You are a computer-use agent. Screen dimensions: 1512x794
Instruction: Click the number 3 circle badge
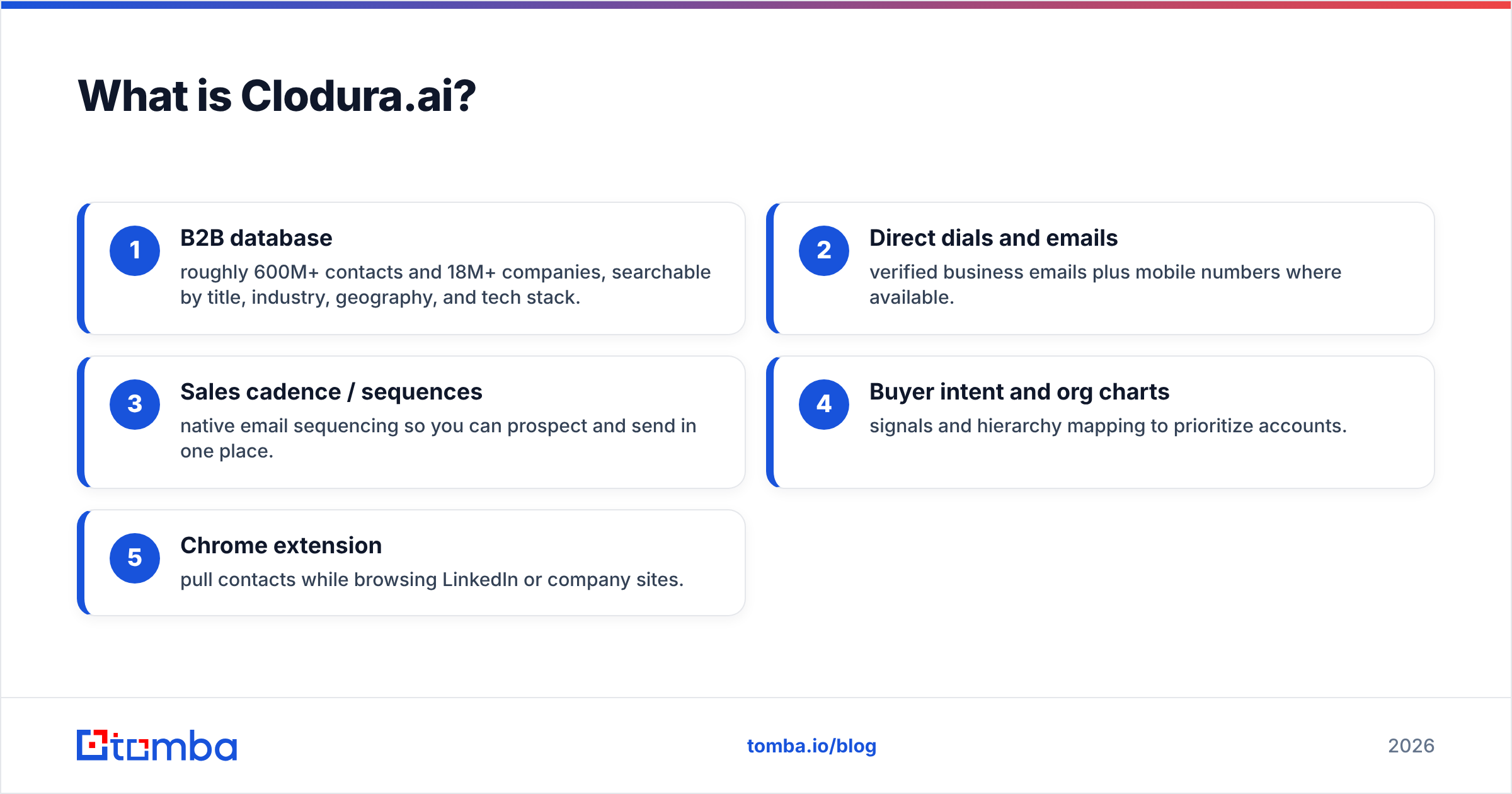click(x=135, y=405)
